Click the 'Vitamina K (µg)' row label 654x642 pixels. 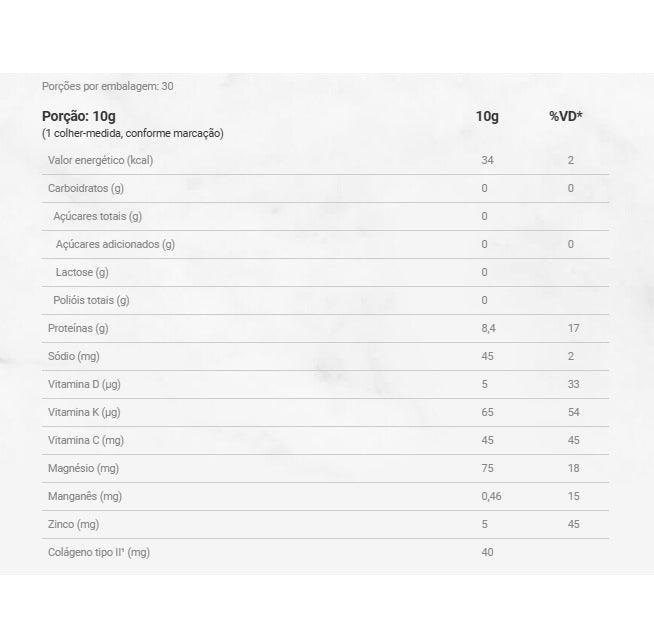84,412
